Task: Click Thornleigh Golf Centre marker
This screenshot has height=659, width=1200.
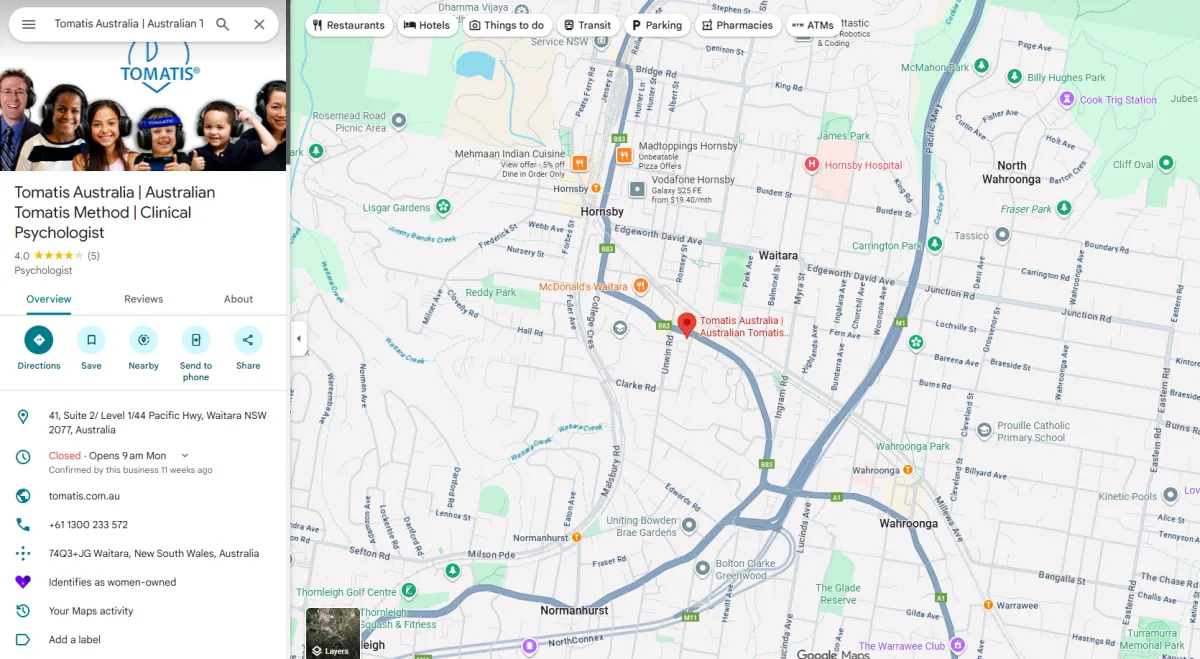Action: coord(408,591)
